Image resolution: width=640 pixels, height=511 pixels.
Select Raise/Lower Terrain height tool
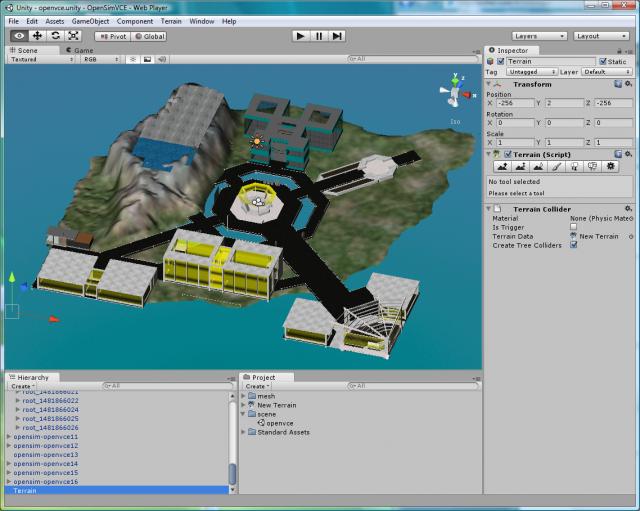[x=502, y=167]
